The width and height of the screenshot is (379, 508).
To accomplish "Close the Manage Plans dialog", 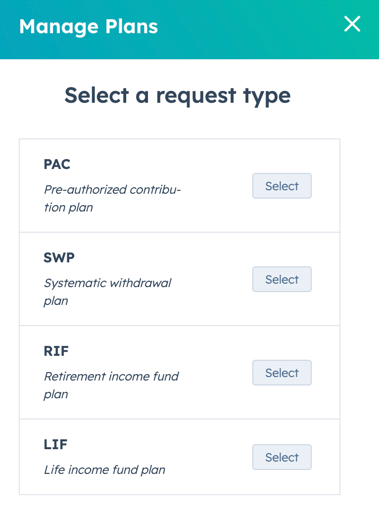I will pyautogui.click(x=352, y=24).
